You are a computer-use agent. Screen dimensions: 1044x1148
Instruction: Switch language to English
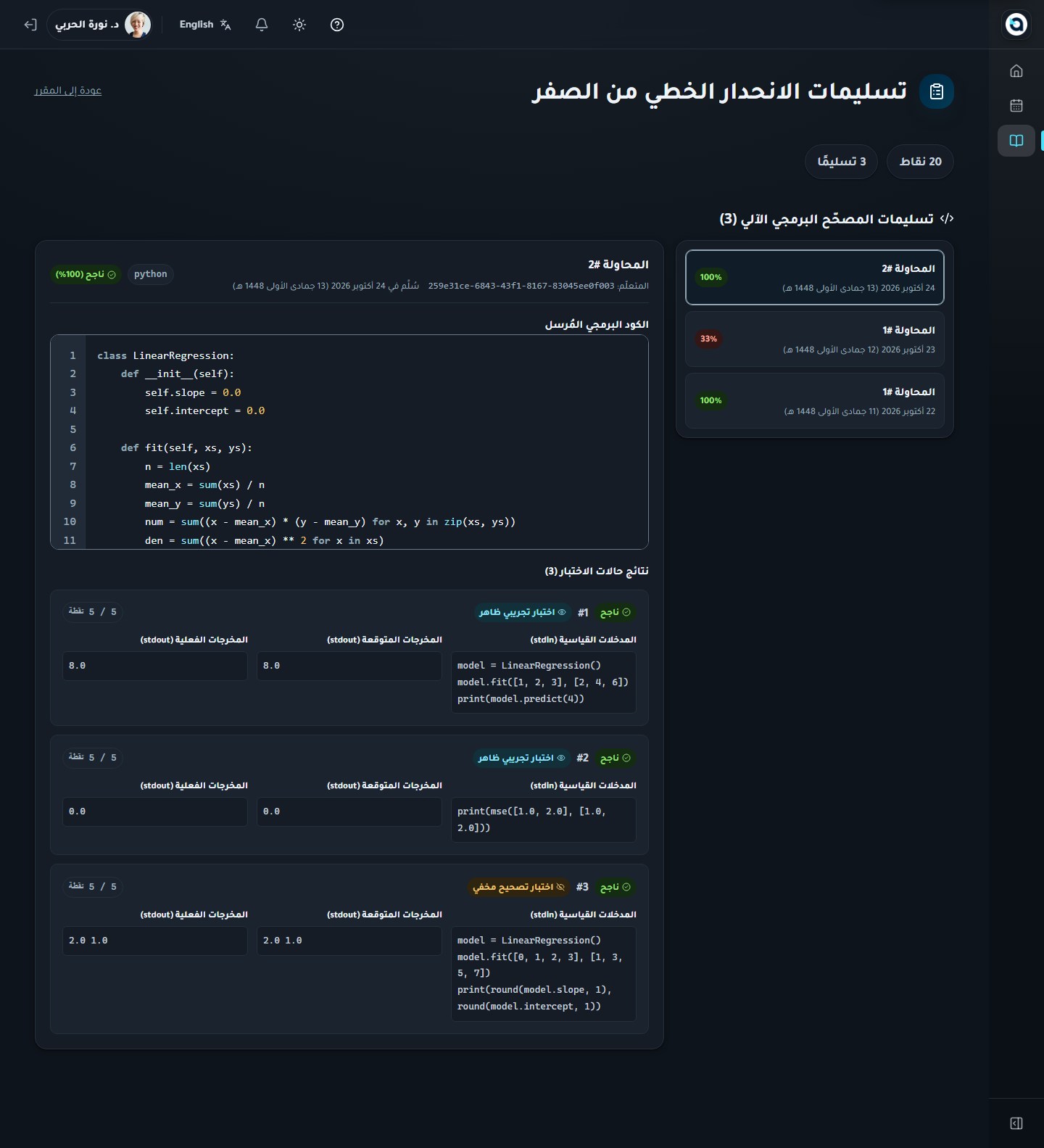[x=205, y=25]
